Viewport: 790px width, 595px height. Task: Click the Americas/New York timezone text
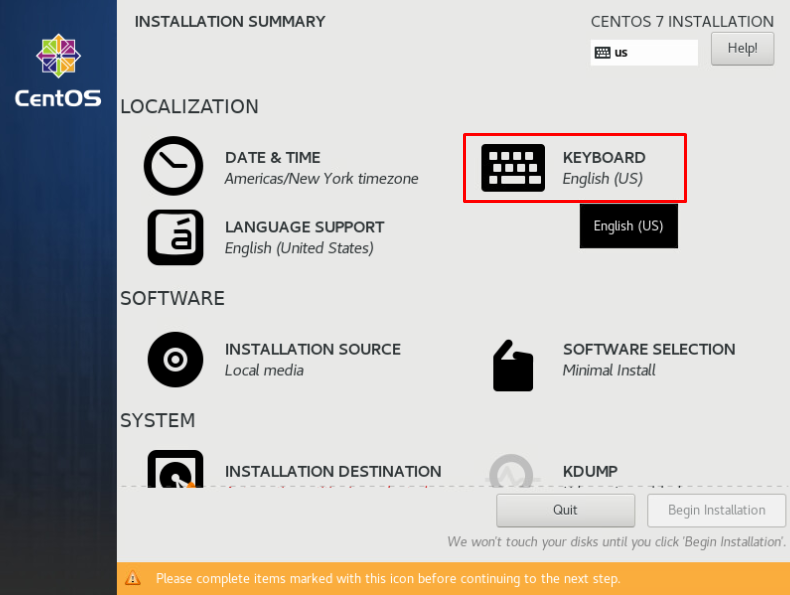pos(321,179)
